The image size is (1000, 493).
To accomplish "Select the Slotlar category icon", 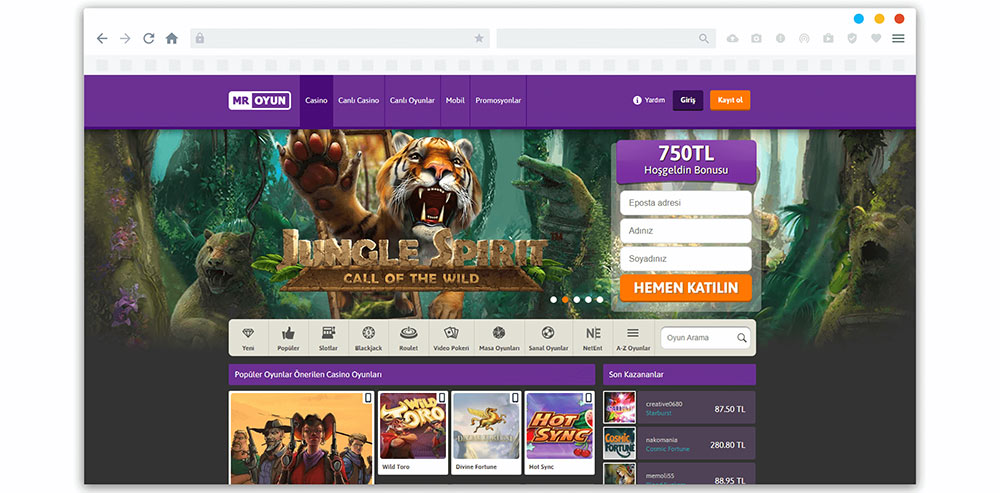I will pyautogui.click(x=328, y=337).
